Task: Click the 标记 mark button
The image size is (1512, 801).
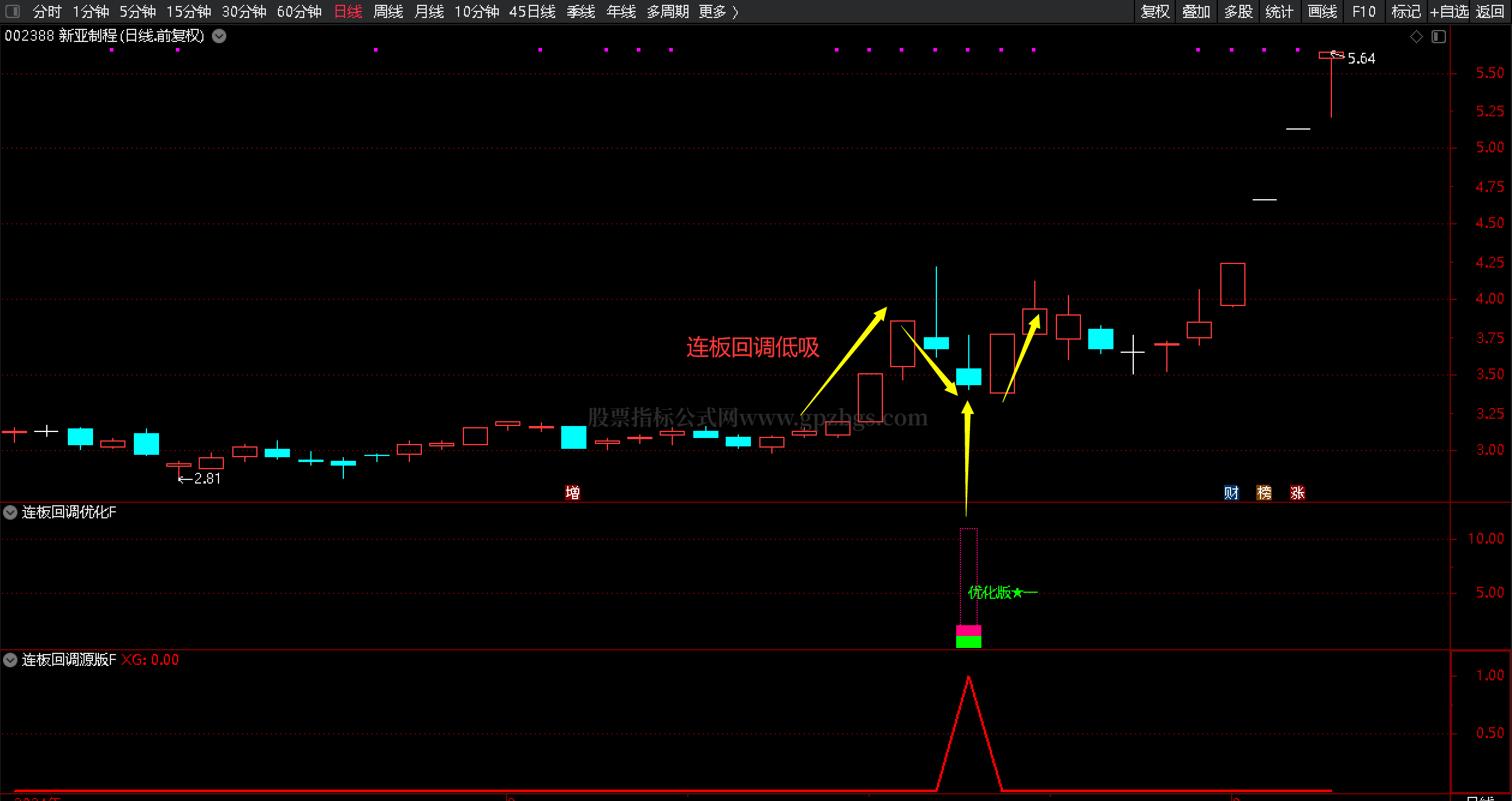Action: [1406, 11]
